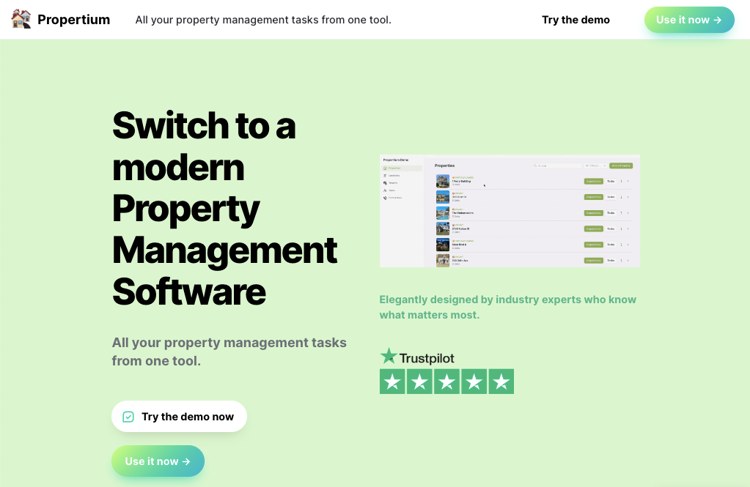Click 'Elegantly designed by industry experts' text

[508, 307]
